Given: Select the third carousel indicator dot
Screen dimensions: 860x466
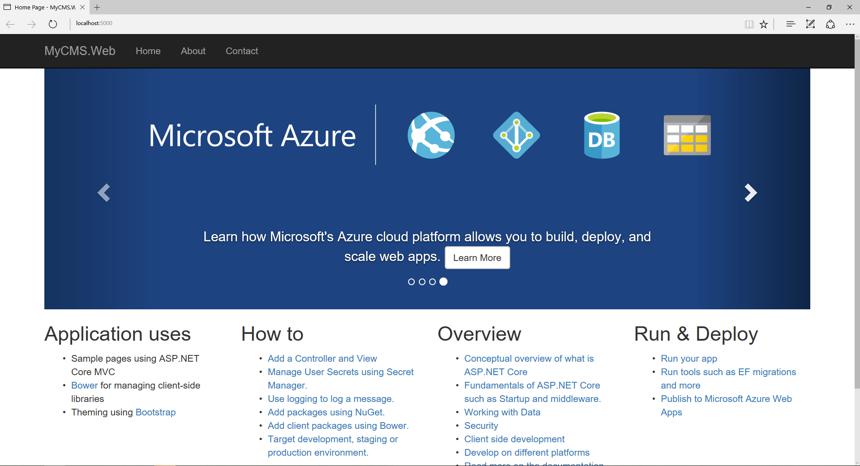Looking at the screenshot, I should 432,282.
